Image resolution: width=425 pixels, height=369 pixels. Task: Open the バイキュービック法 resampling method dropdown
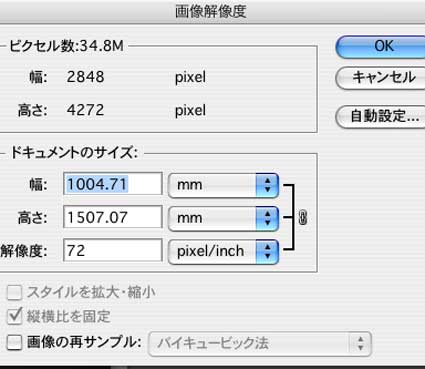pos(260,343)
